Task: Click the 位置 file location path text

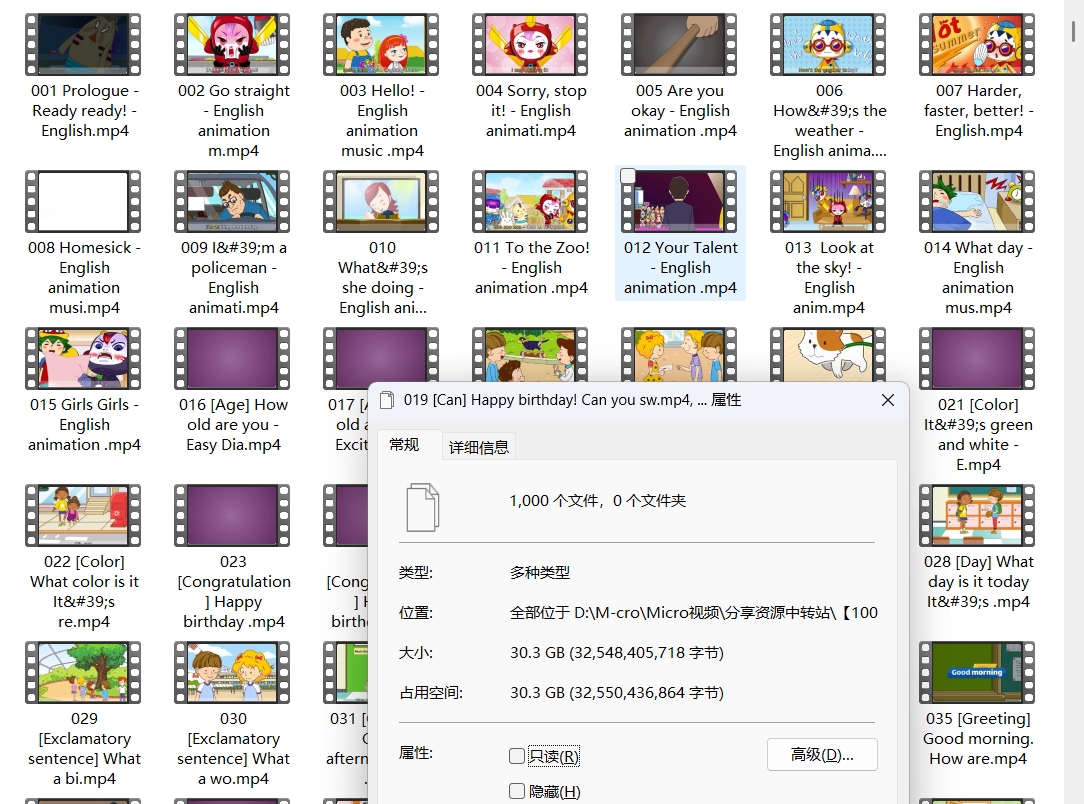Action: (x=693, y=613)
